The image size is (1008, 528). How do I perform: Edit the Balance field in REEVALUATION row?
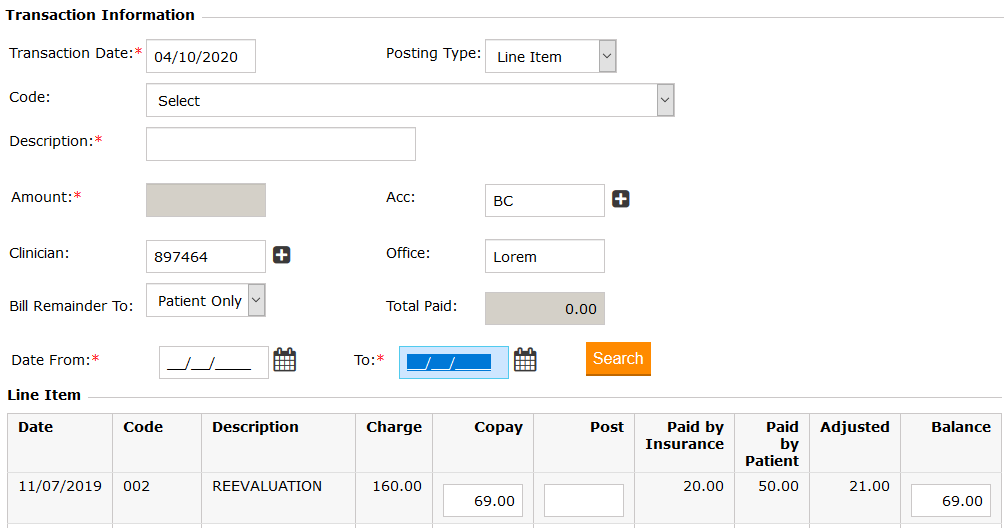point(950,500)
